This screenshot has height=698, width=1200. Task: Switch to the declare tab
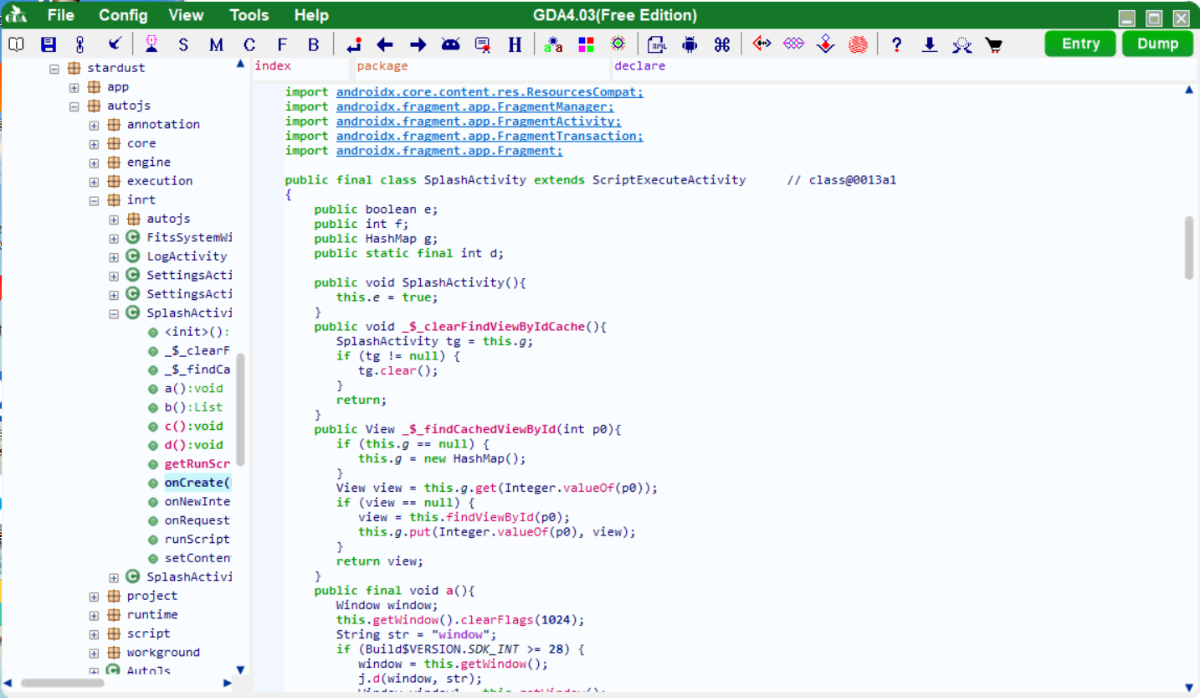639,66
